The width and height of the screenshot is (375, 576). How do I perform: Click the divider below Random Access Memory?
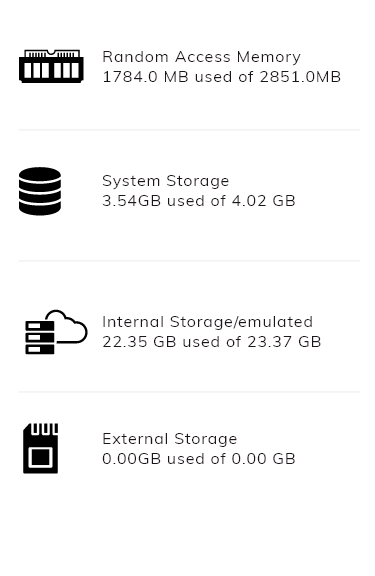click(189, 130)
